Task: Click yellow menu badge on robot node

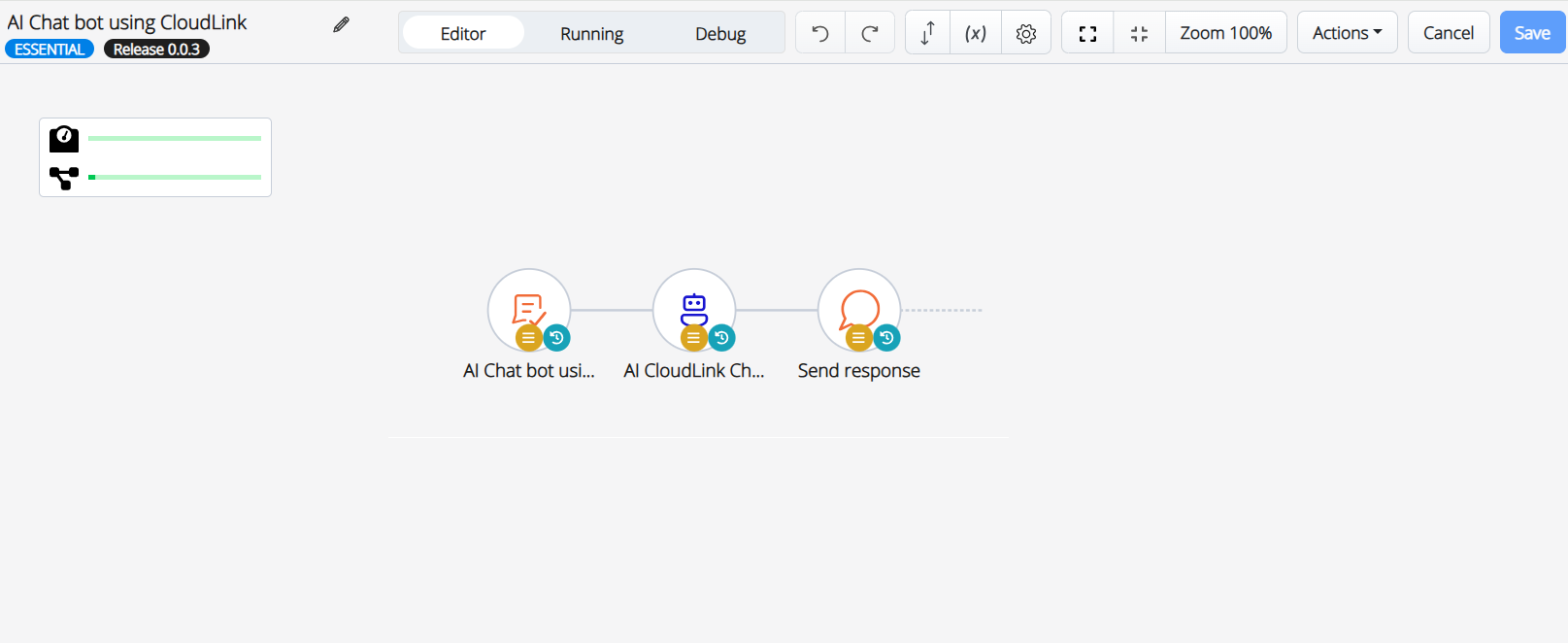Action: (x=693, y=338)
